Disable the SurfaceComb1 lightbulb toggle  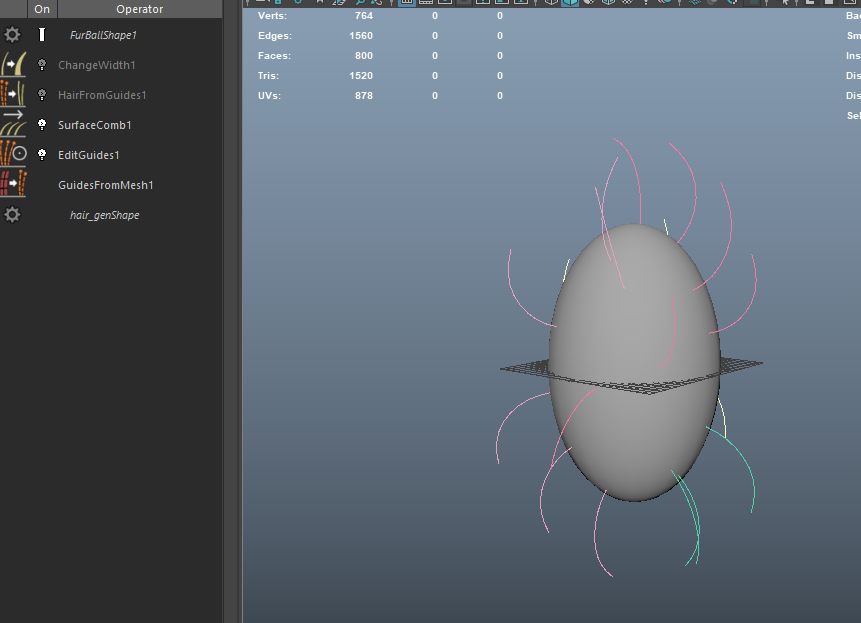click(x=42, y=125)
